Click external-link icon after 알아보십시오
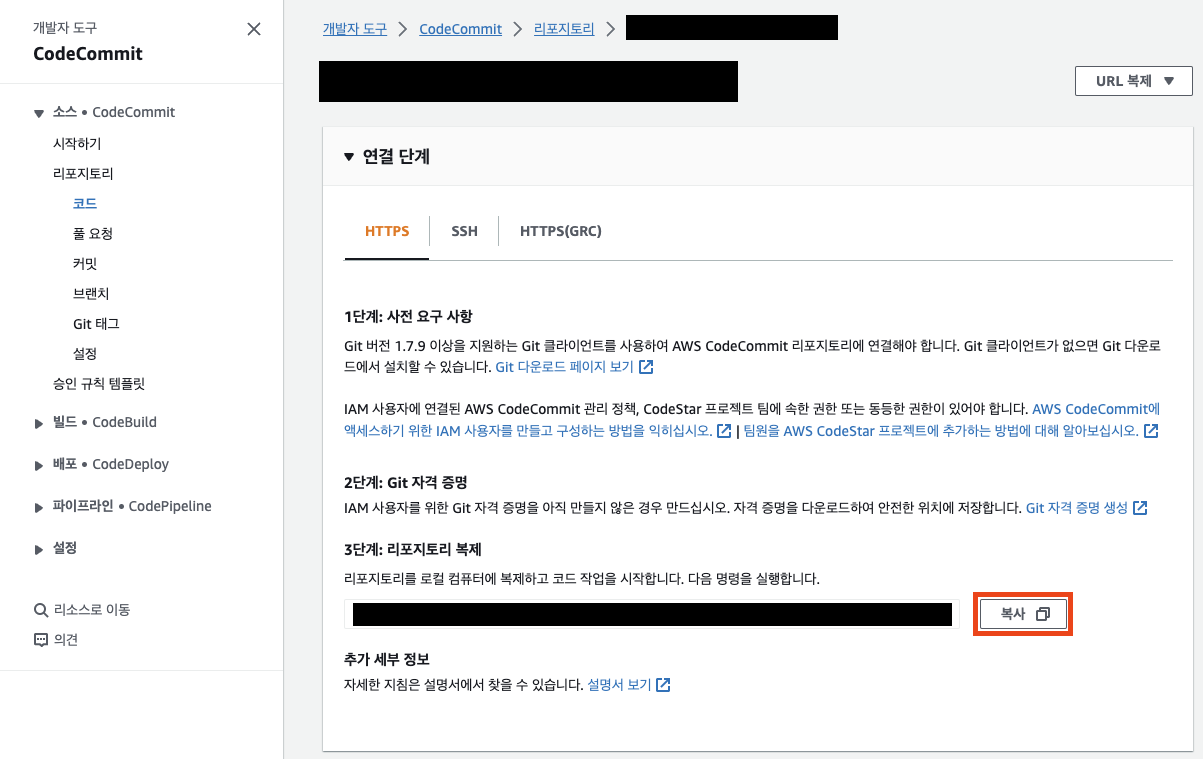Screen dimensions: 1203x759 pos(1151,431)
